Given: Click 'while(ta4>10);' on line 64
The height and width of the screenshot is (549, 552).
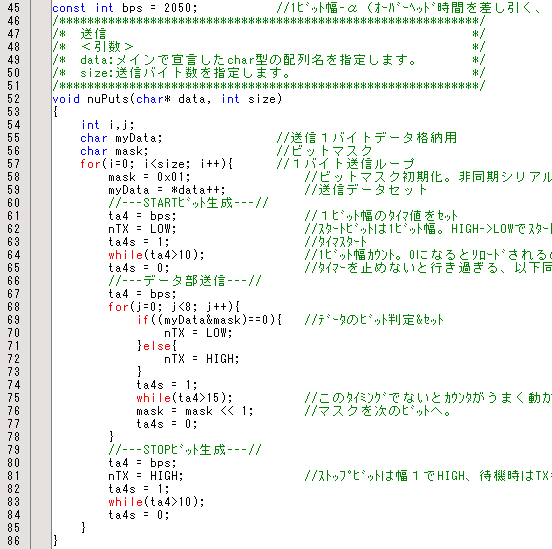Looking at the screenshot, I should pos(156,255).
